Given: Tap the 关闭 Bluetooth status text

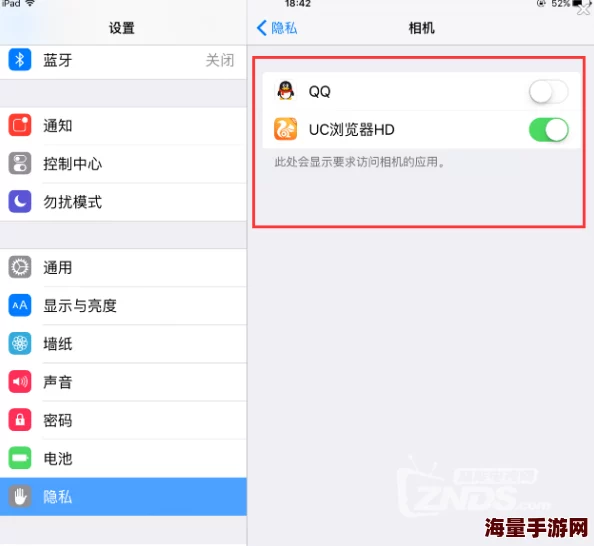Looking at the screenshot, I should [220, 60].
